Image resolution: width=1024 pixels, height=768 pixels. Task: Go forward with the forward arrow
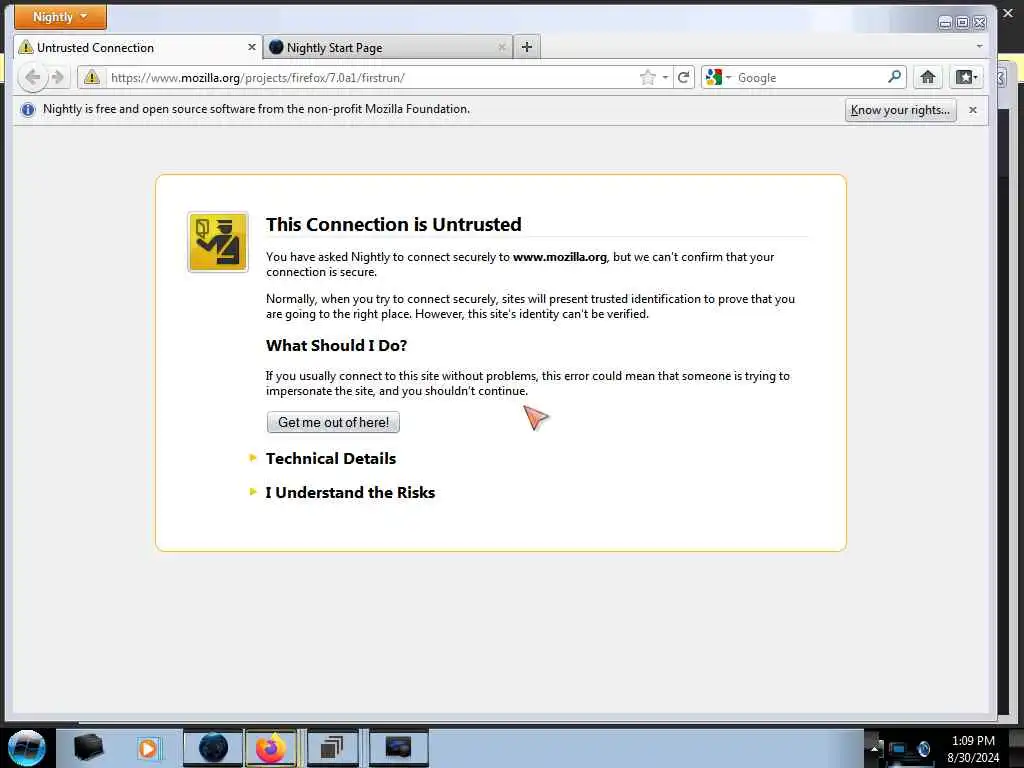[58, 78]
